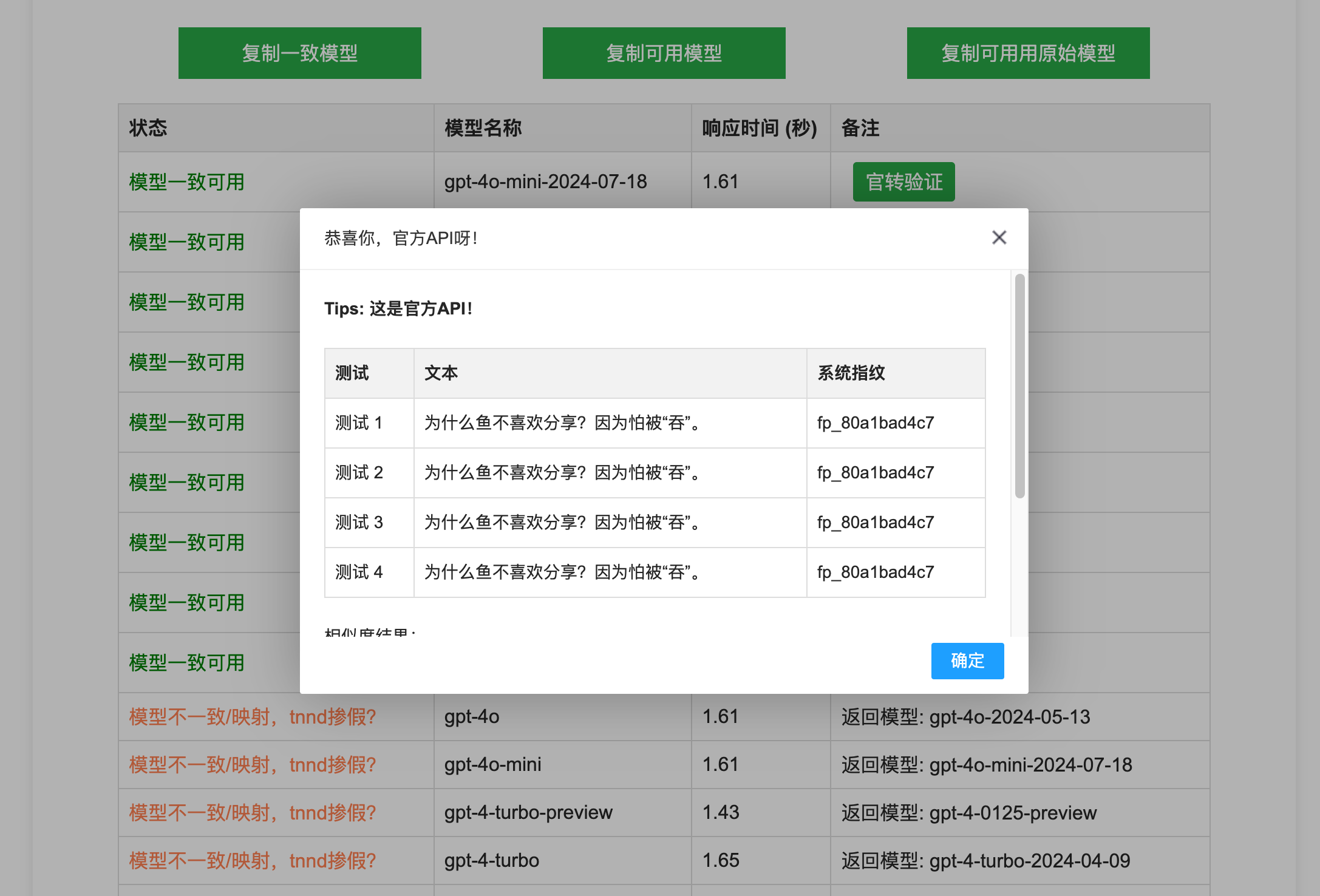Image resolution: width=1320 pixels, height=896 pixels.
Task: Select 测试 4 cell in dialog table
Action: click(x=369, y=572)
